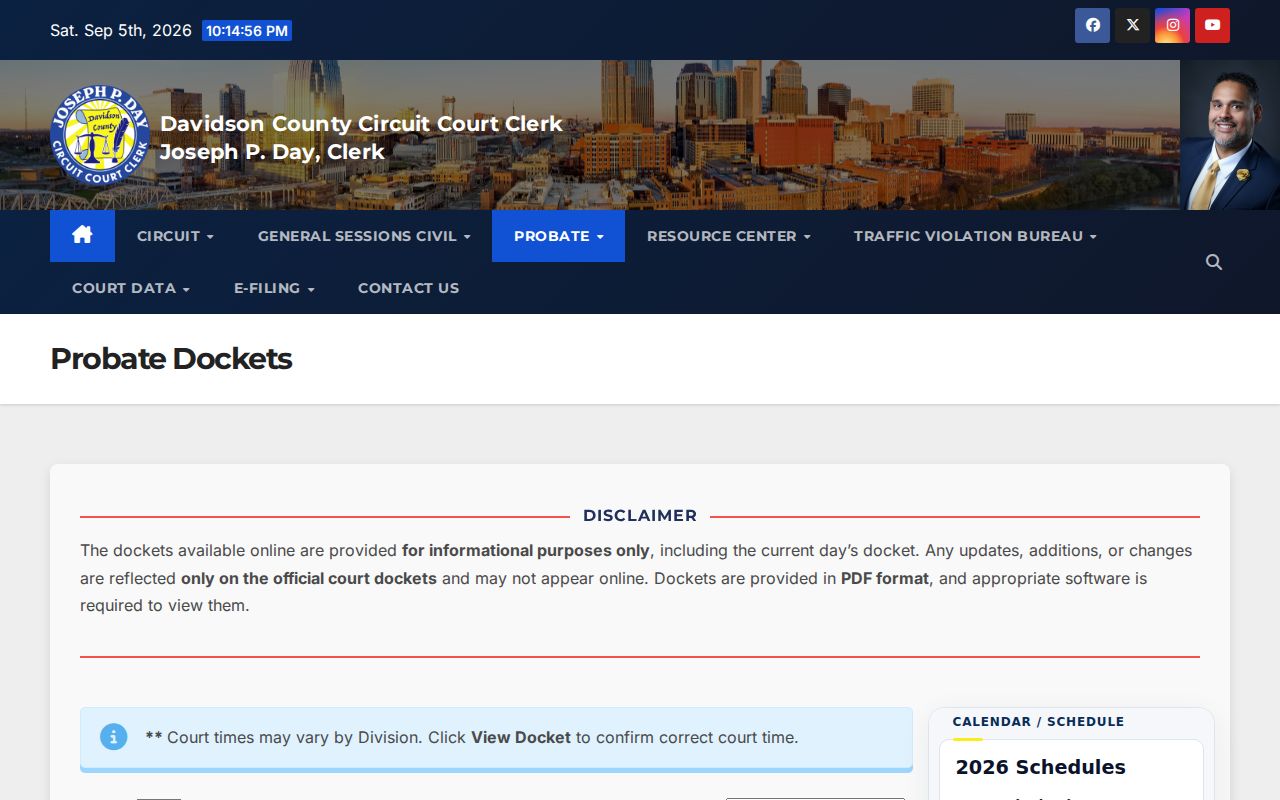This screenshot has width=1280, height=800.
Task: Open the Contact Us page
Action: click(408, 288)
